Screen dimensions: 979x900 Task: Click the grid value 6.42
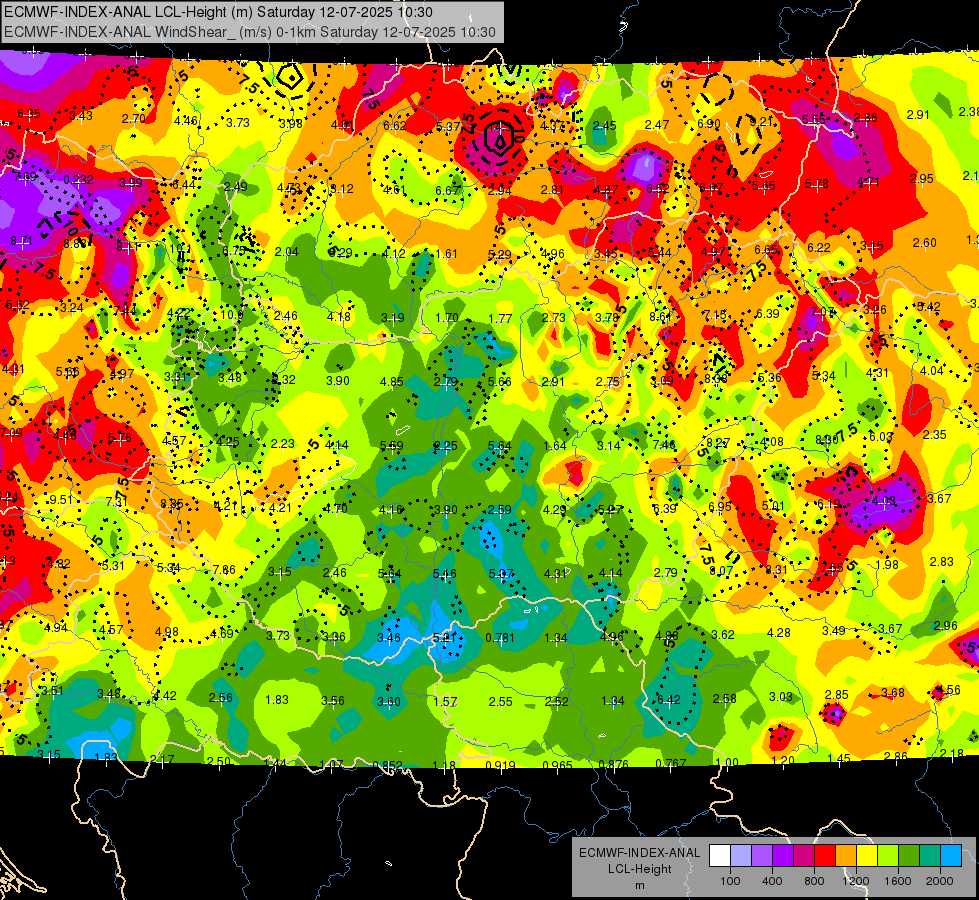[x=668, y=699]
